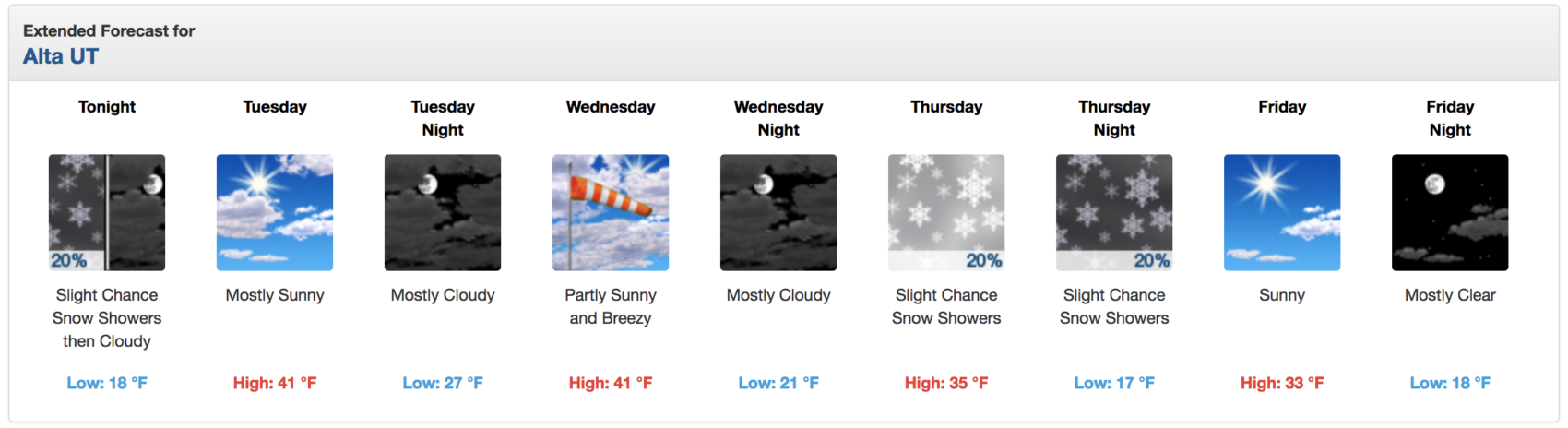Open the Tuesday Night mostly cloudy icon

pyautogui.click(x=443, y=212)
